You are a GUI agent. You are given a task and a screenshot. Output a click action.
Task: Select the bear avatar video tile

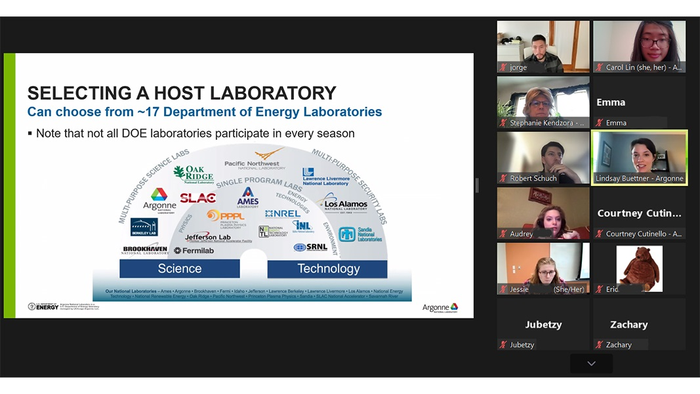coord(639,269)
